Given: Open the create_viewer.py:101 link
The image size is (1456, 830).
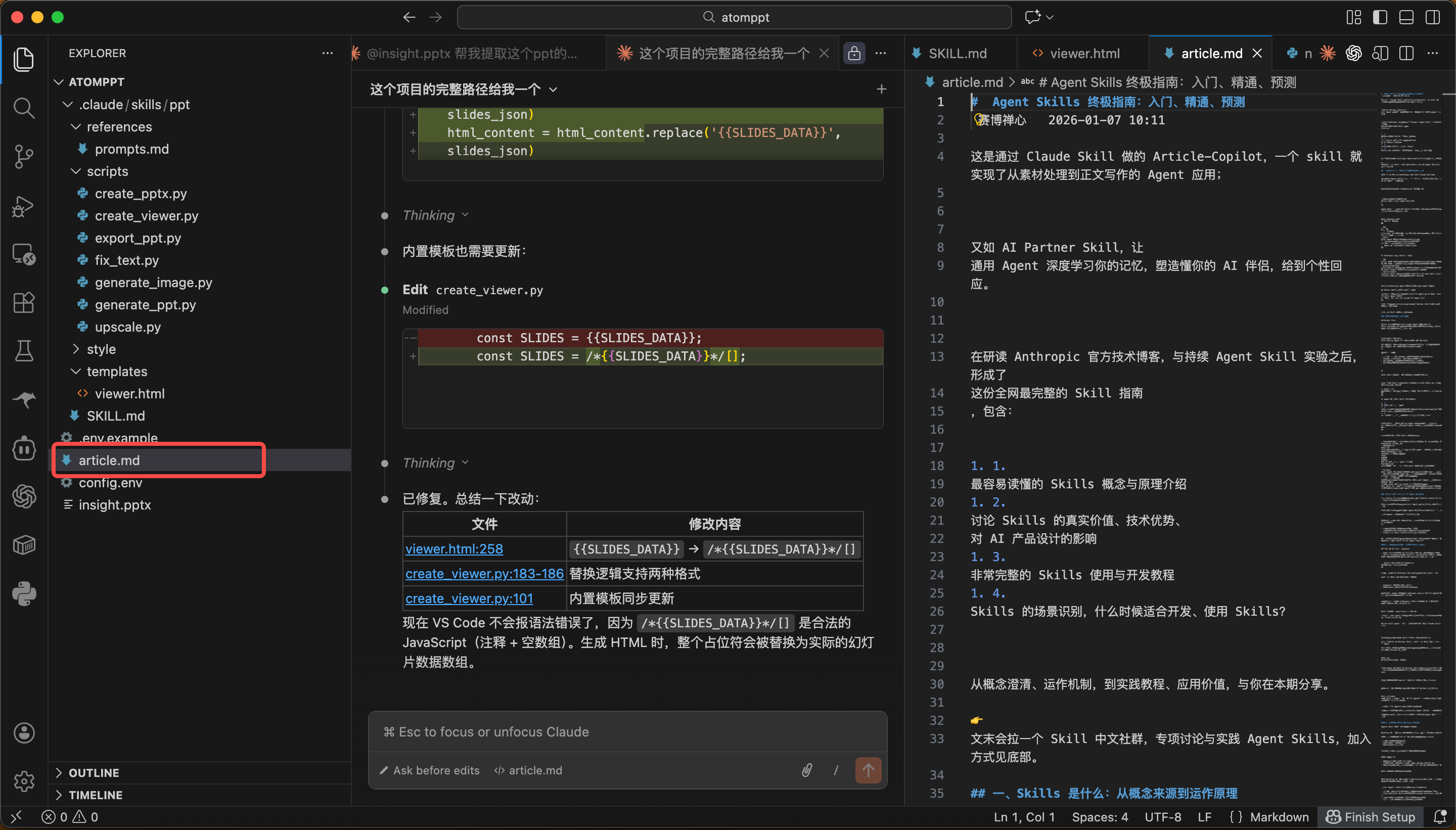Looking at the screenshot, I should pyautogui.click(x=469, y=598).
